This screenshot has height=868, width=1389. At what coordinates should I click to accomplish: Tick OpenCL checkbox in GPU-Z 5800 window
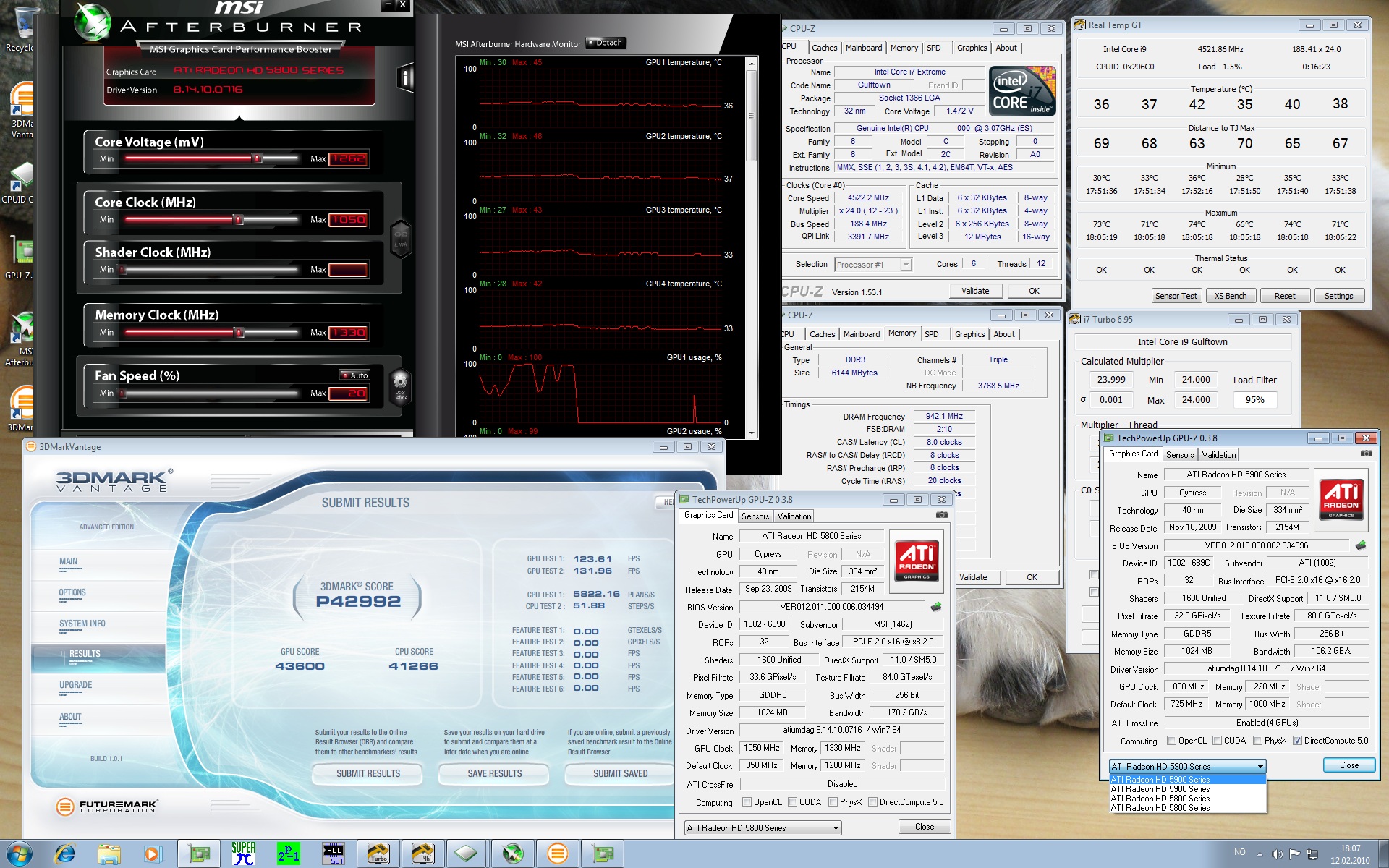(x=747, y=802)
